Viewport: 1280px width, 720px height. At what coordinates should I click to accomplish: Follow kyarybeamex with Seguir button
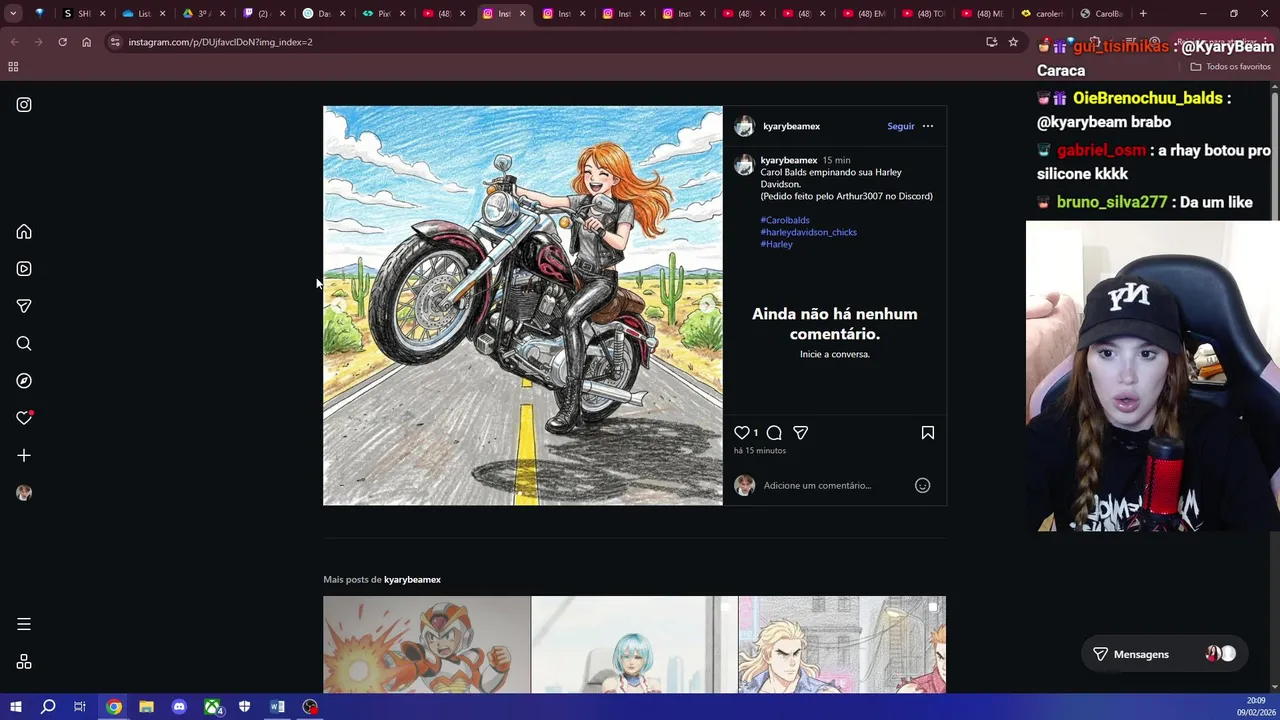[x=901, y=126]
